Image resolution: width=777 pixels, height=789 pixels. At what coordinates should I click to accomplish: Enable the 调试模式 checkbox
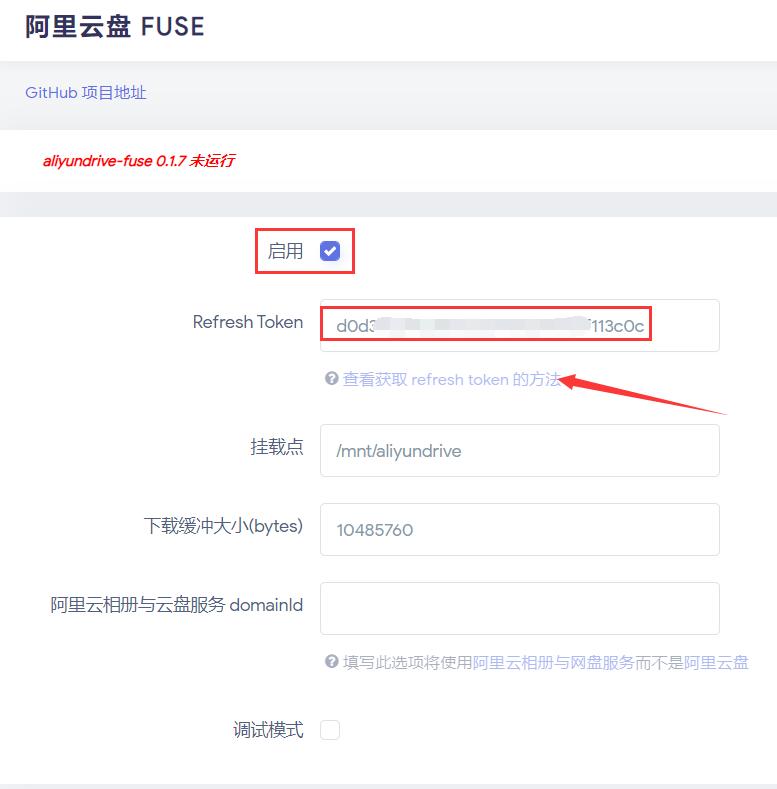330,730
